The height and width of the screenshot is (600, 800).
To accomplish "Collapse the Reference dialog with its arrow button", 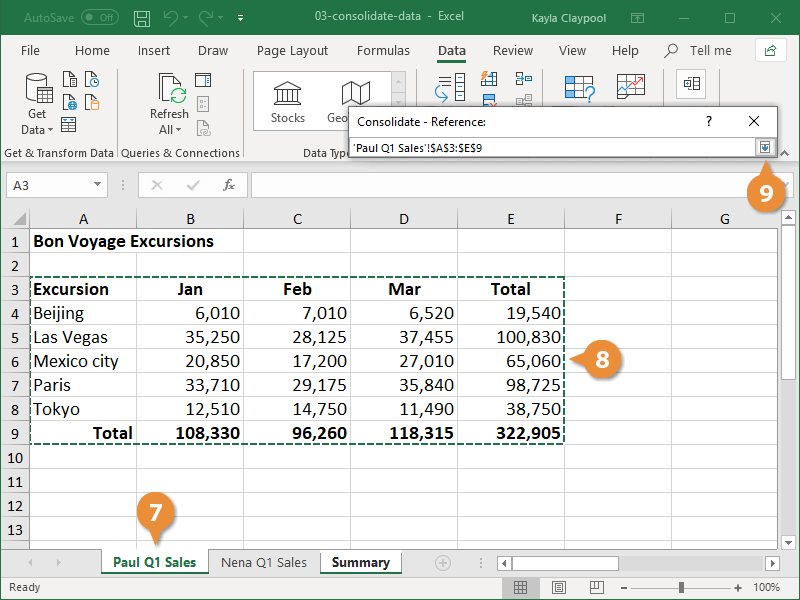I will pyautogui.click(x=765, y=147).
